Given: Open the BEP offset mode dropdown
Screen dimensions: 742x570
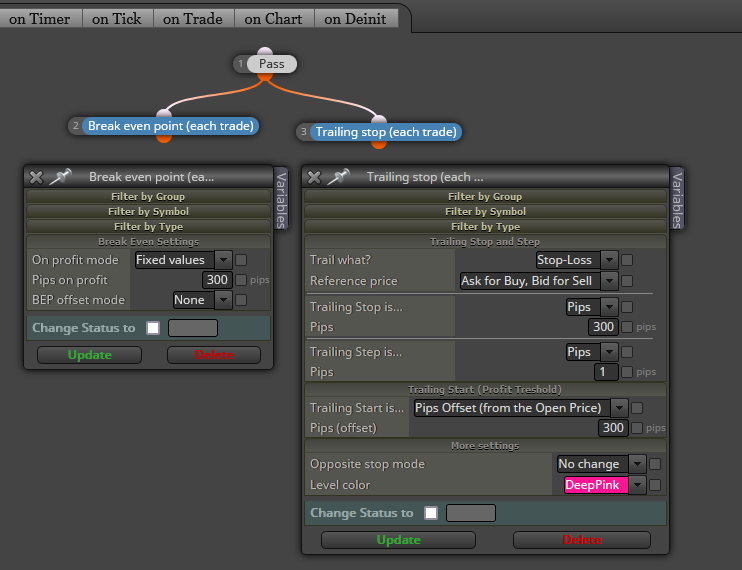Looking at the screenshot, I should 203,300.
